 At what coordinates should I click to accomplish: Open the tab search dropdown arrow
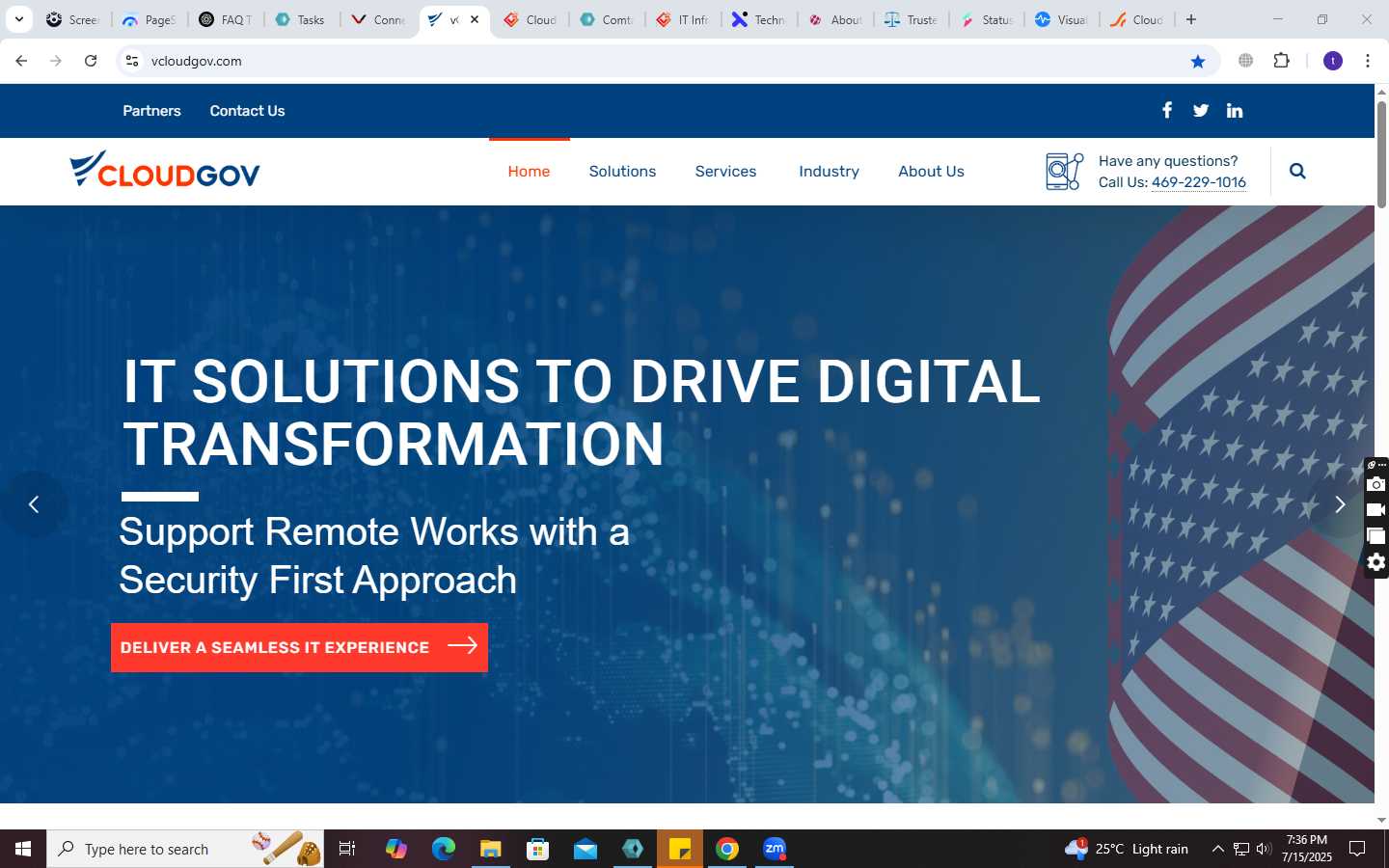(19, 19)
